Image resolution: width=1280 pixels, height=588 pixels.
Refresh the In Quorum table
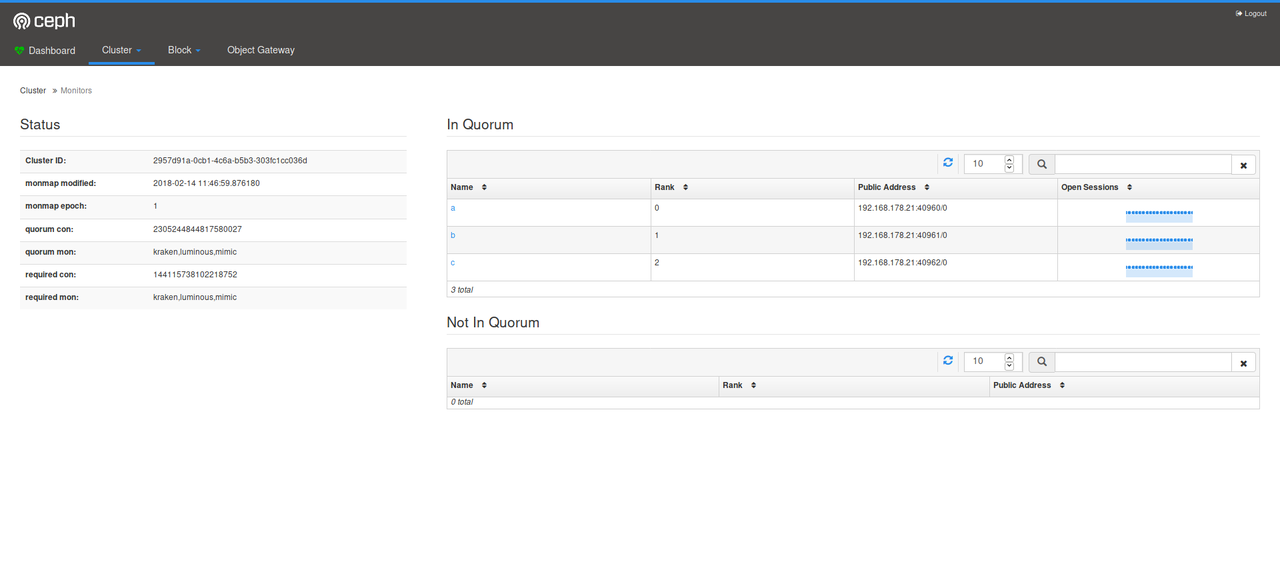[x=948, y=163]
